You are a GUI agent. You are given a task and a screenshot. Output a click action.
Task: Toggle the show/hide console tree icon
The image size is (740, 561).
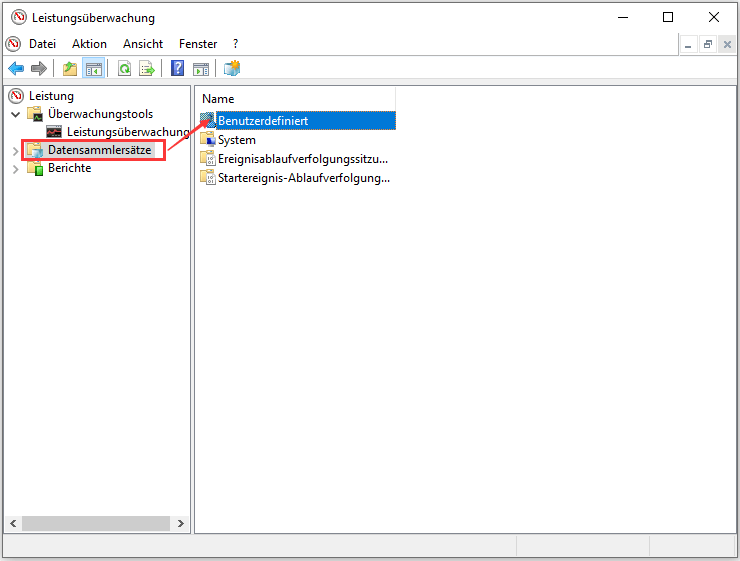(93, 69)
